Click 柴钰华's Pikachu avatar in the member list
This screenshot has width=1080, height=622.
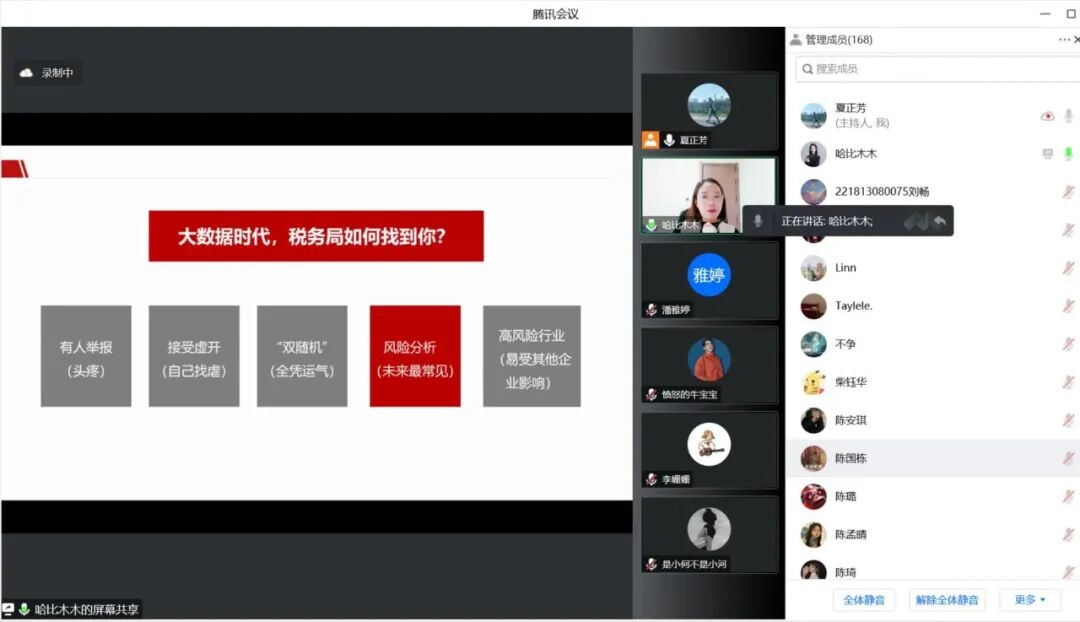tap(813, 381)
